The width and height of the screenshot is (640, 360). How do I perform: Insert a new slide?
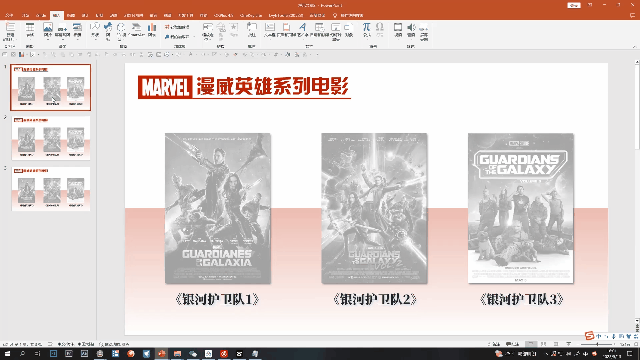pyautogui.click(x=10, y=31)
